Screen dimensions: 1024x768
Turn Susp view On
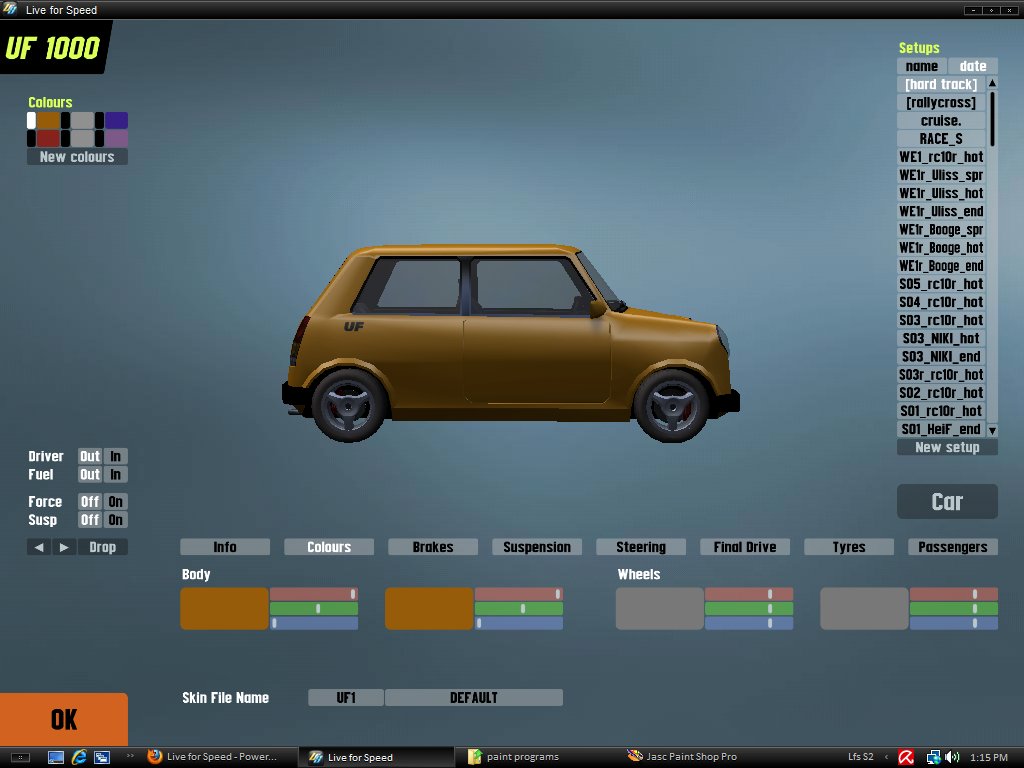click(x=116, y=520)
